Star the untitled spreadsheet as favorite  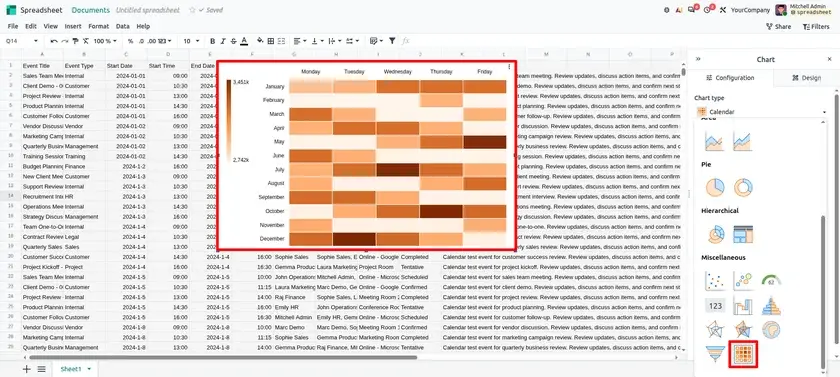click(192, 10)
